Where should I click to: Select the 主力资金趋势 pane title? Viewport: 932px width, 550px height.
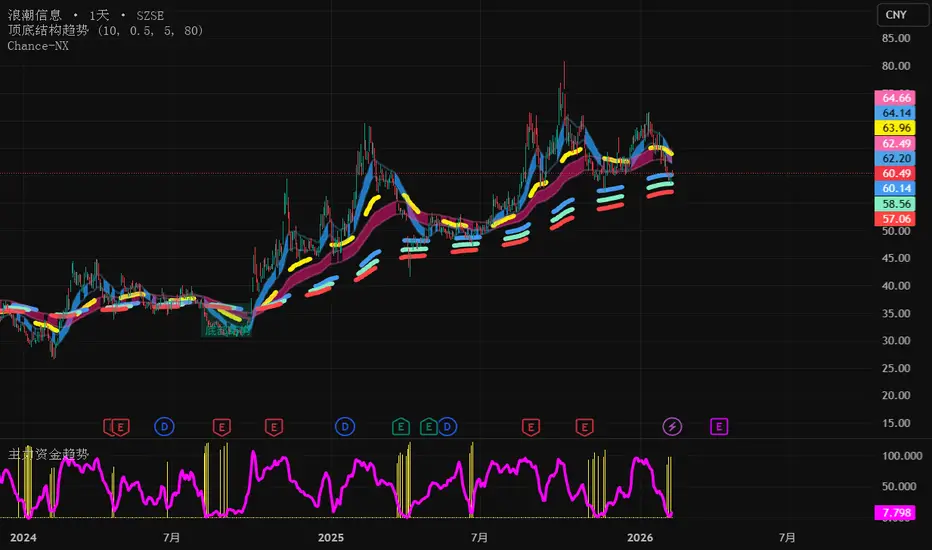tap(47, 454)
